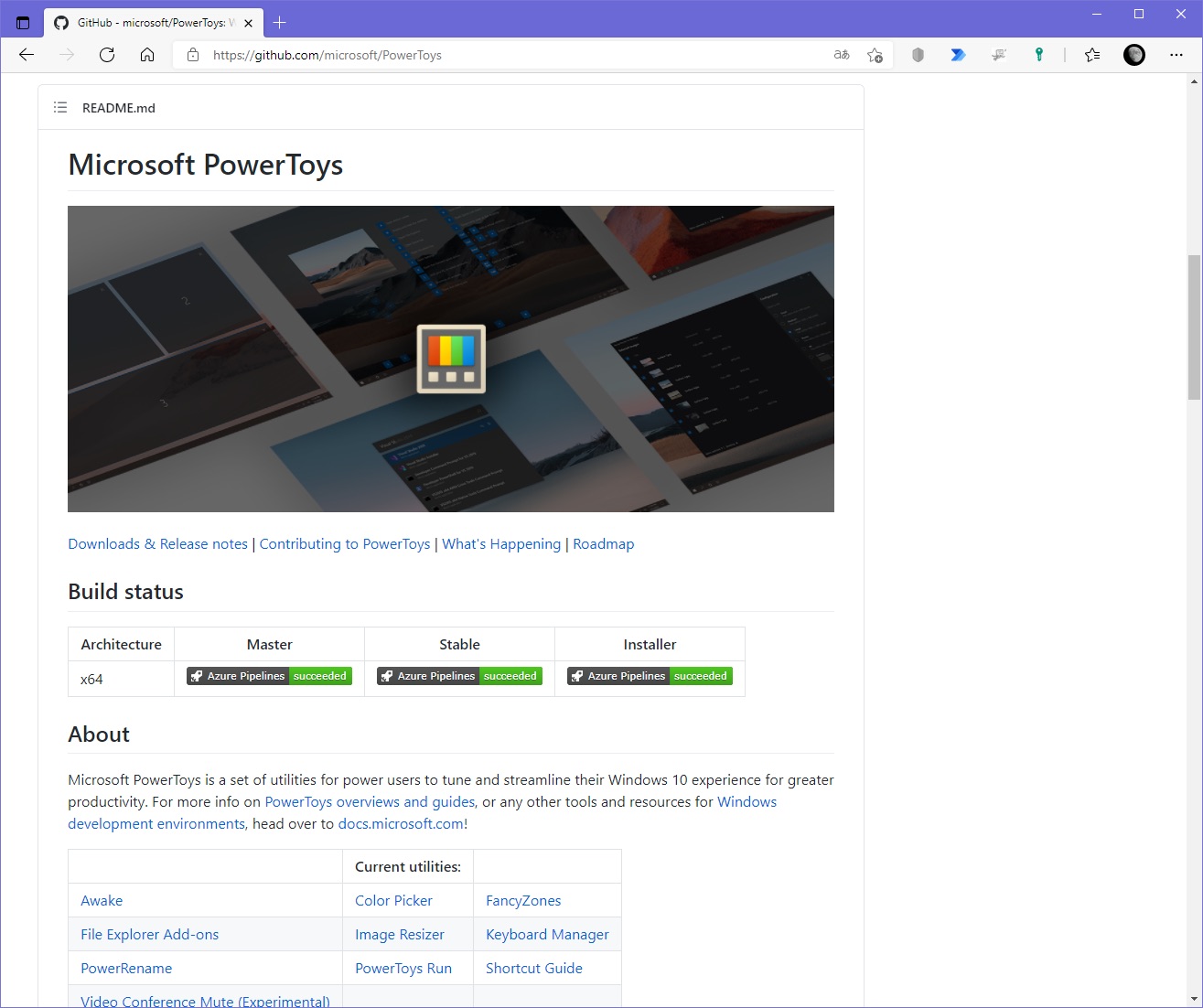Click the blue Azure Pipelines extension icon
Screen dimensions: 1203x1008
(x=958, y=55)
